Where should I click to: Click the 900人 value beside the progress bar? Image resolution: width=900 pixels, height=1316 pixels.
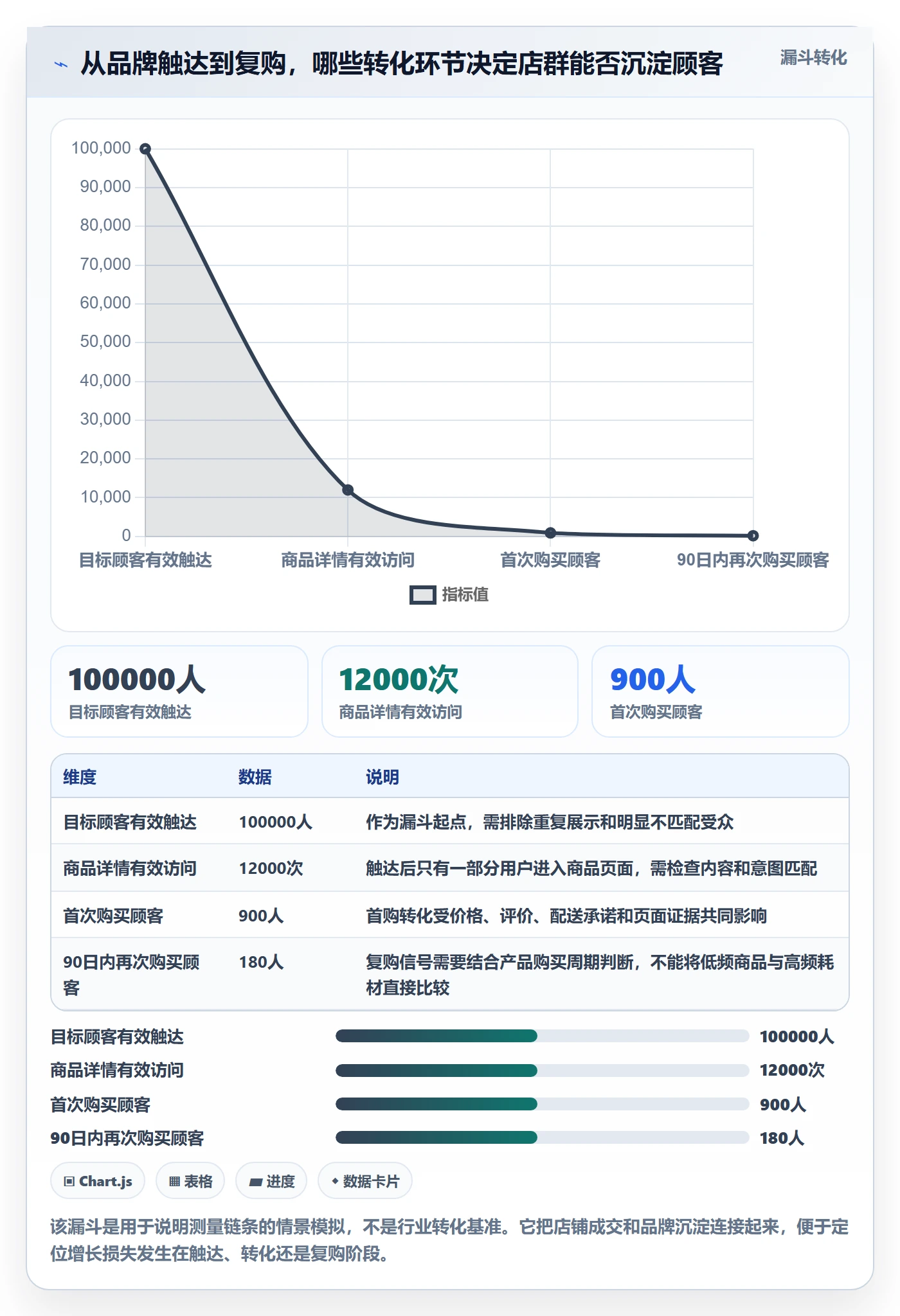[783, 1105]
